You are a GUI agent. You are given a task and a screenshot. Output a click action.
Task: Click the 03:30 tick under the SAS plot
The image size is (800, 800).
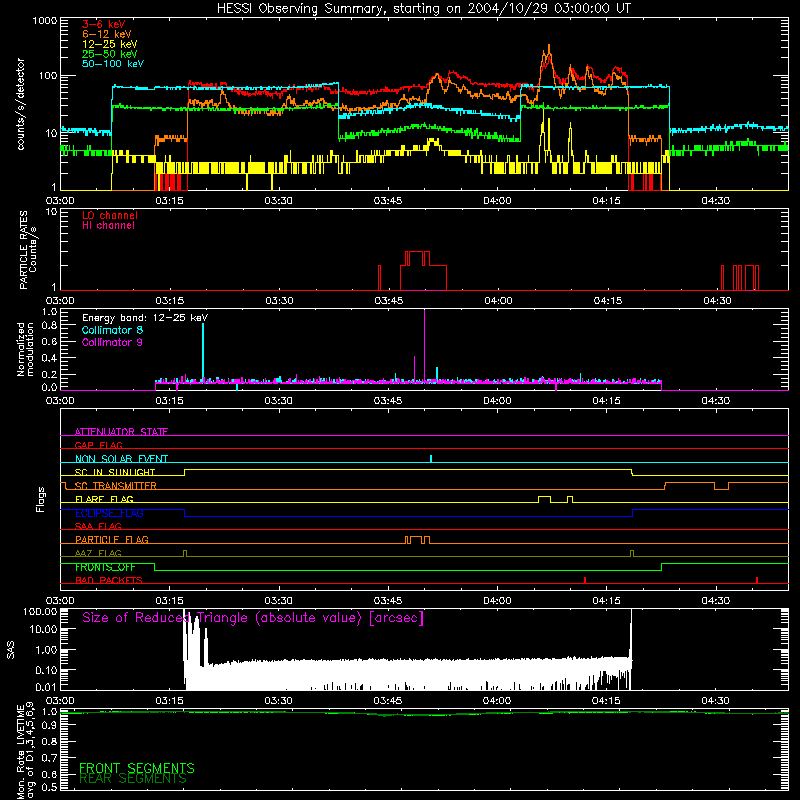pyautogui.click(x=279, y=701)
